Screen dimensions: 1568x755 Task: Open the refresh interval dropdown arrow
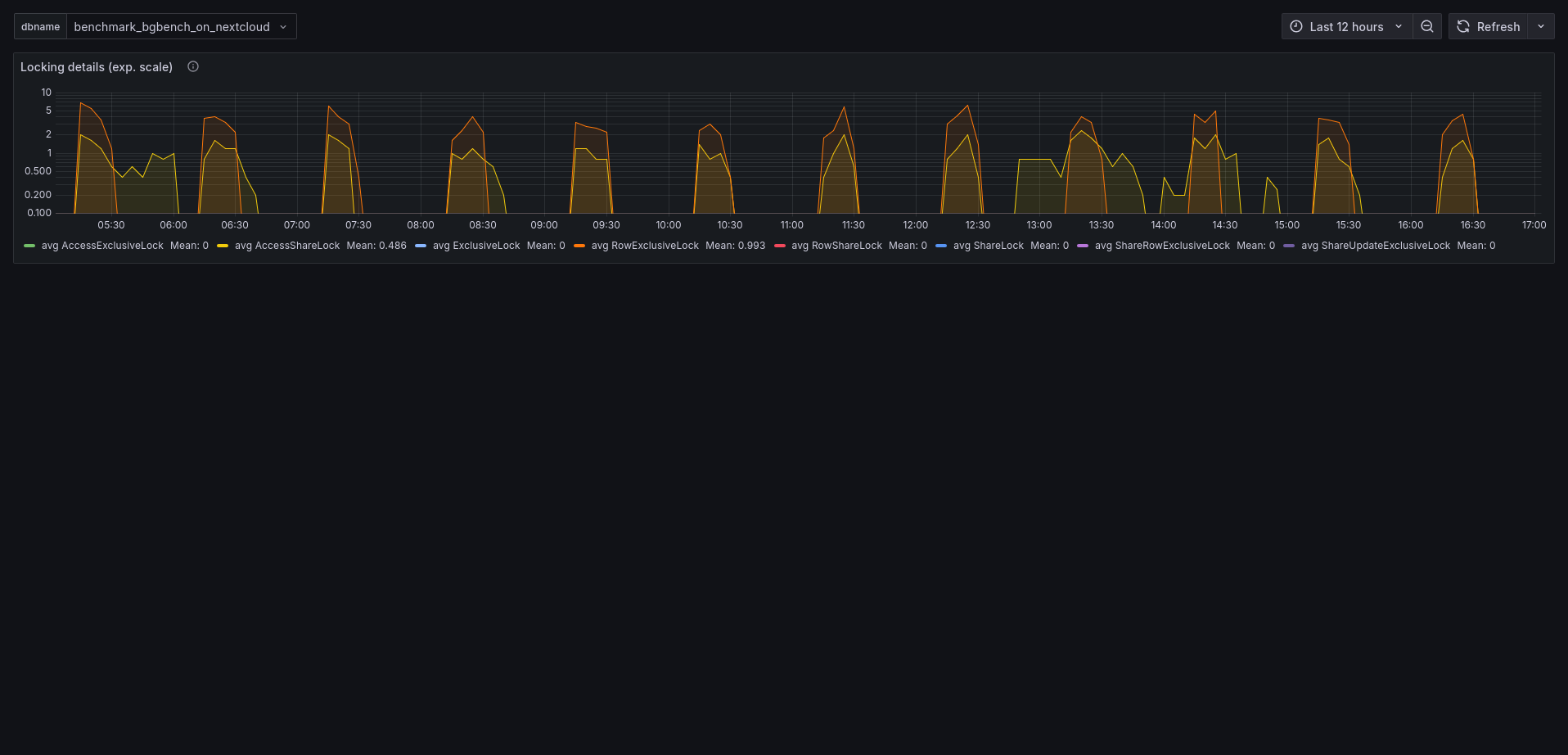1541,26
